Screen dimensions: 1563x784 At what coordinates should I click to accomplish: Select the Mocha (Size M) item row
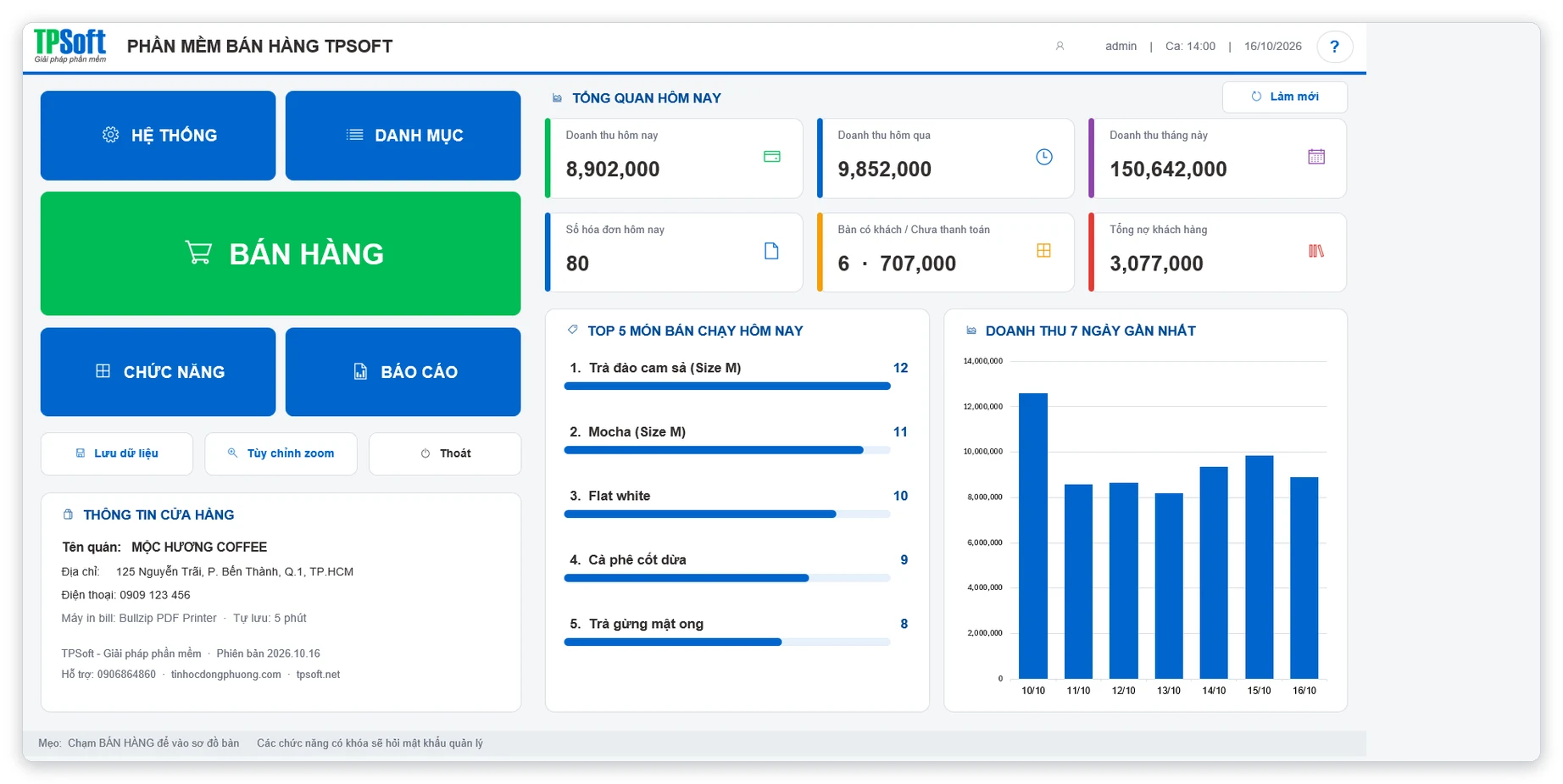[x=737, y=440]
